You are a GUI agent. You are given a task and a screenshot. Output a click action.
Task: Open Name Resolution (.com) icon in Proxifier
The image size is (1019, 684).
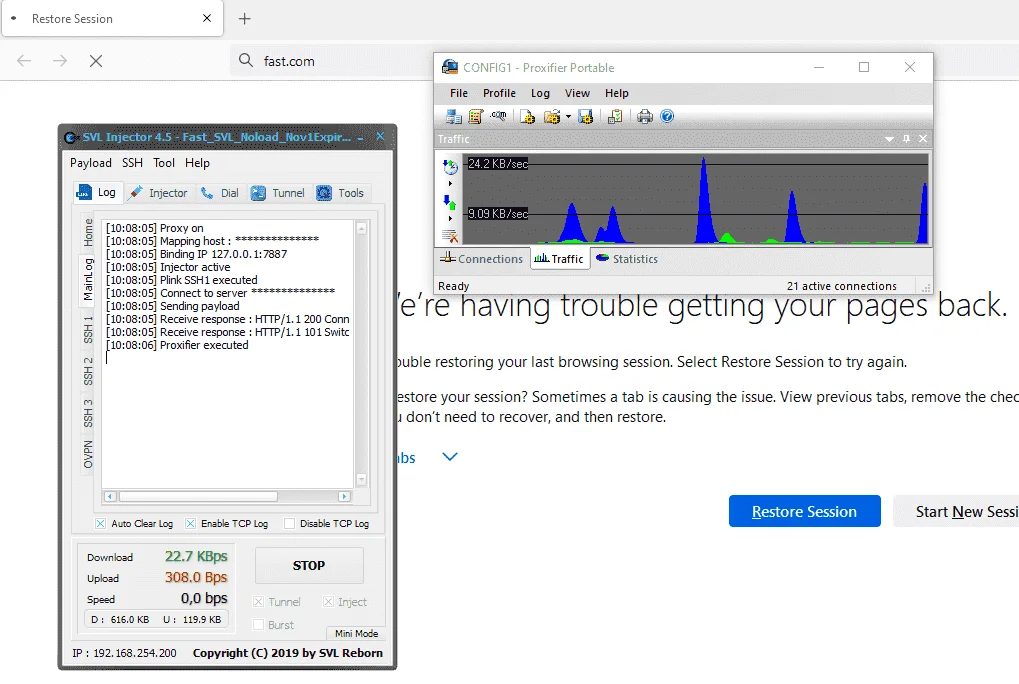coord(498,116)
